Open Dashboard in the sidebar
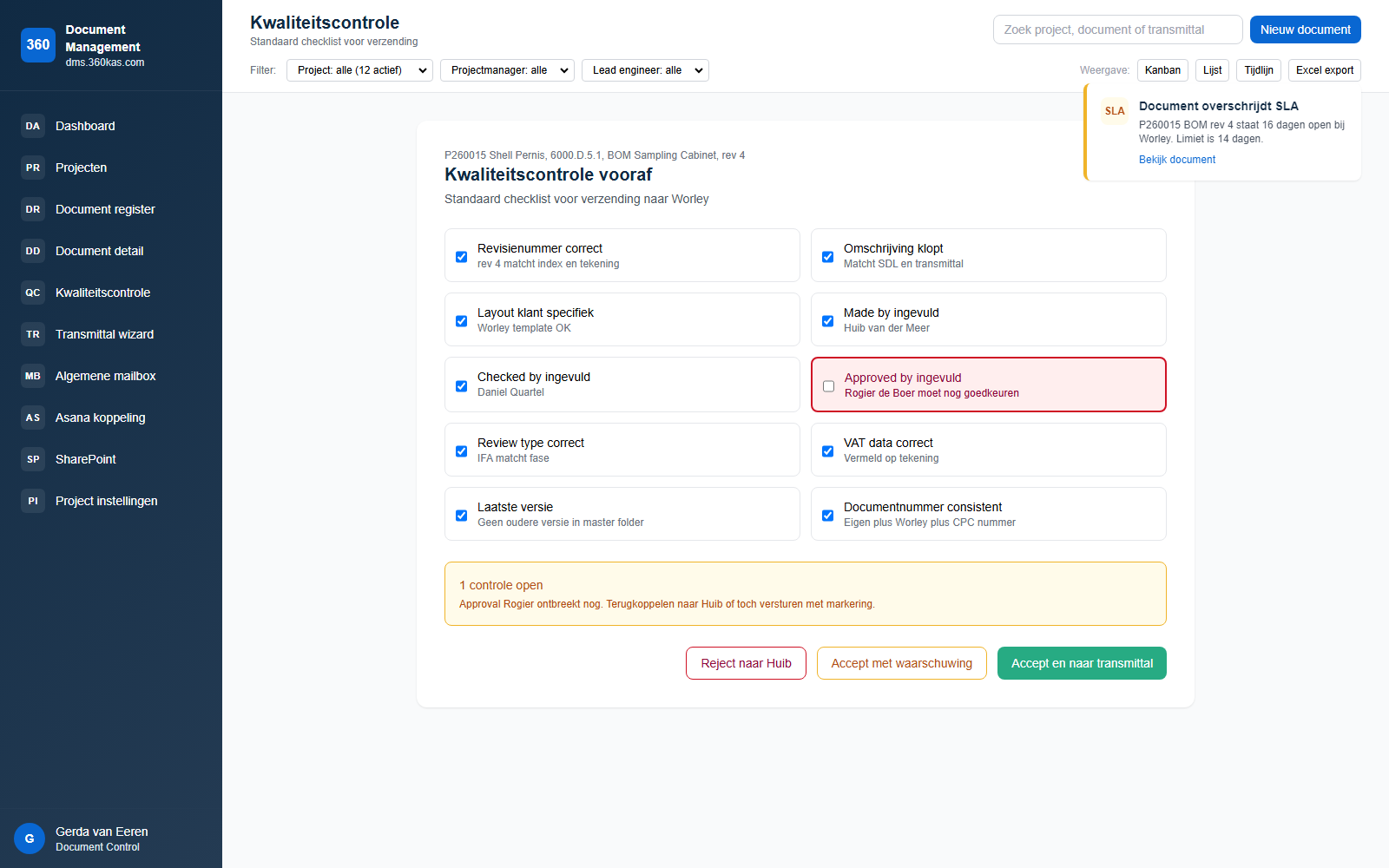1389x868 pixels. [x=111, y=126]
